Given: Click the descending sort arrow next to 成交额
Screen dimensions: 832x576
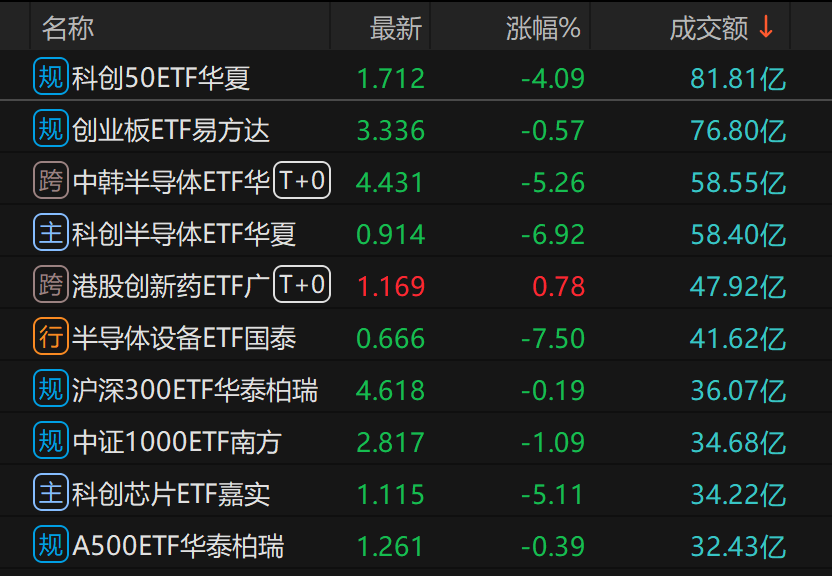Looking at the screenshot, I should pyautogui.click(x=766, y=27).
